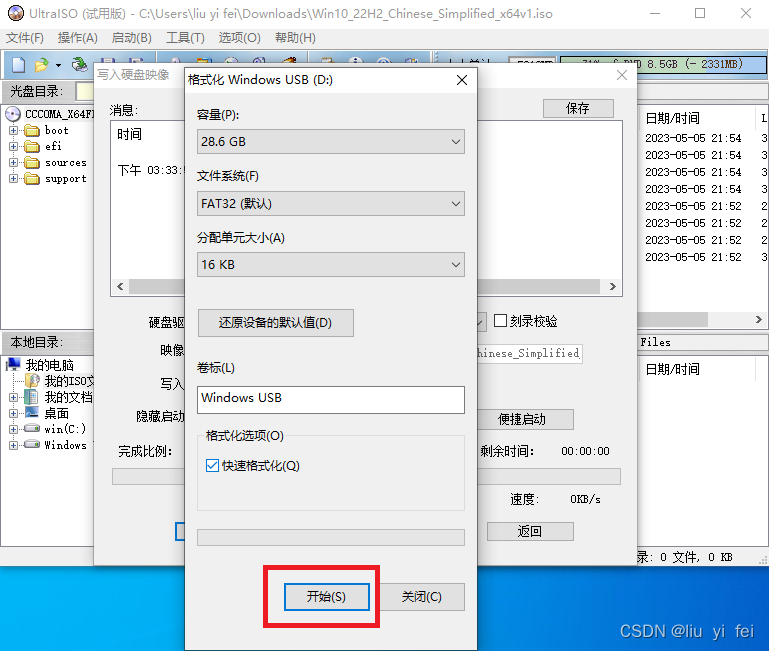769x651 pixels.
Task: Select the boot folder label
Action: click(56, 130)
